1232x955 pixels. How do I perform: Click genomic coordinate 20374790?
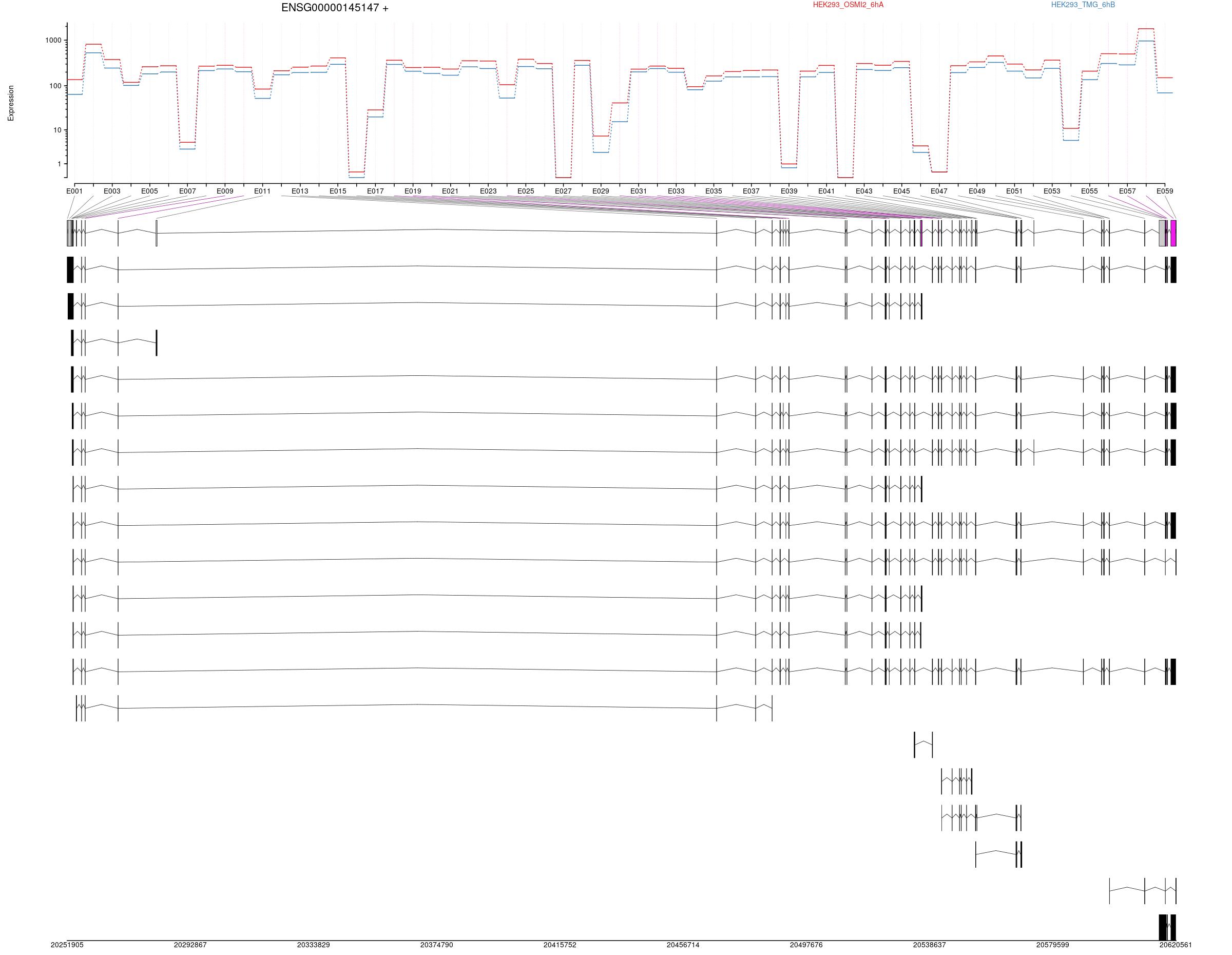click(x=437, y=945)
